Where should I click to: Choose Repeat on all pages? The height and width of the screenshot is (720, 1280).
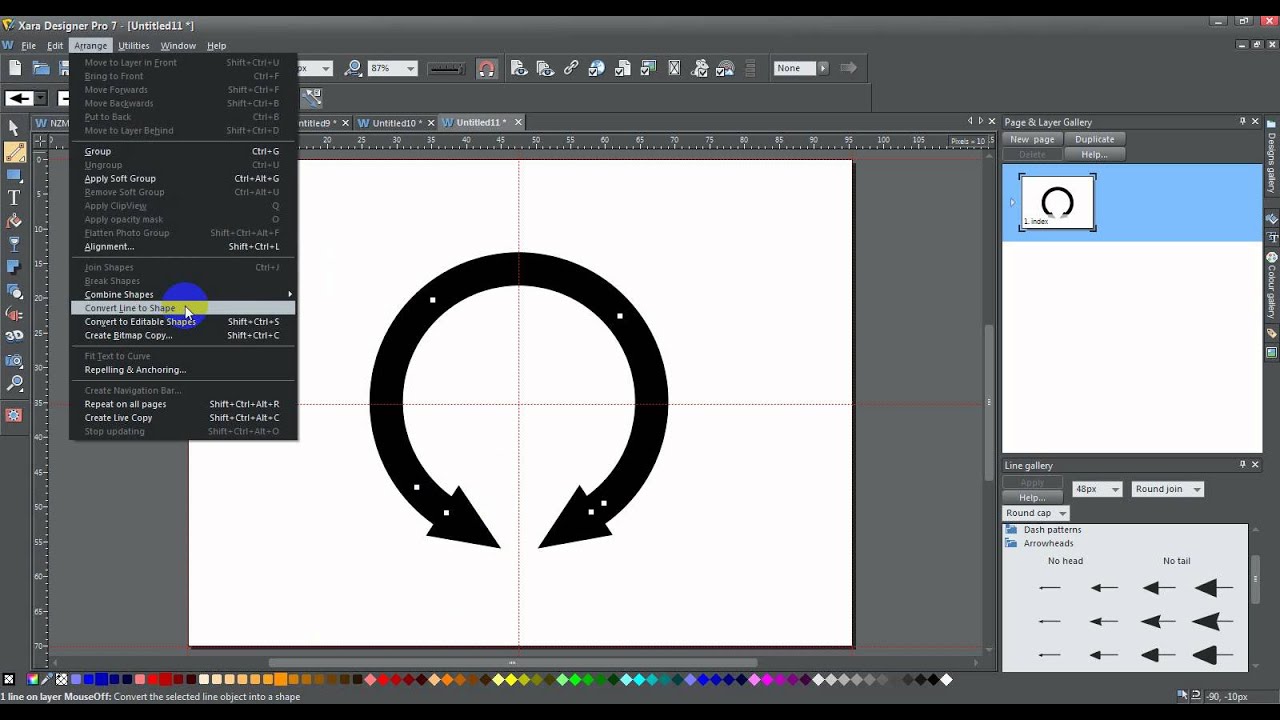click(x=183, y=404)
